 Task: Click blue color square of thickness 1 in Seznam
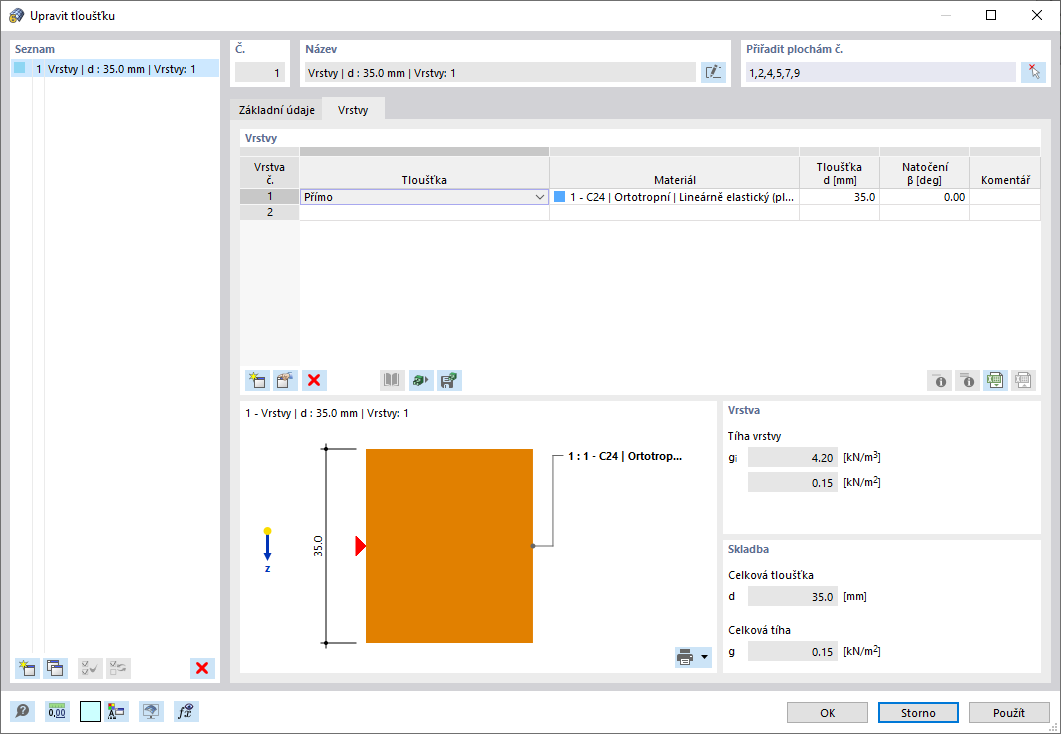20,68
